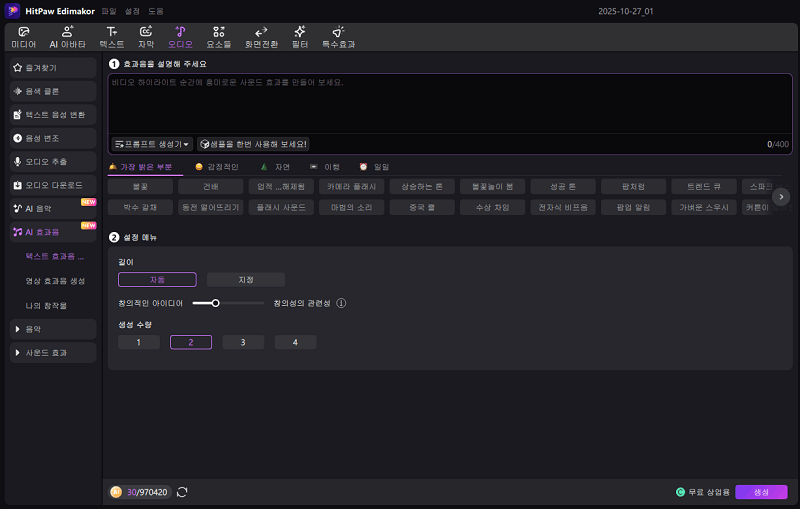The image size is (800, 509).
Task: Open the 텍스트 (Text) tool icon
Action: (x=112, y=37)
